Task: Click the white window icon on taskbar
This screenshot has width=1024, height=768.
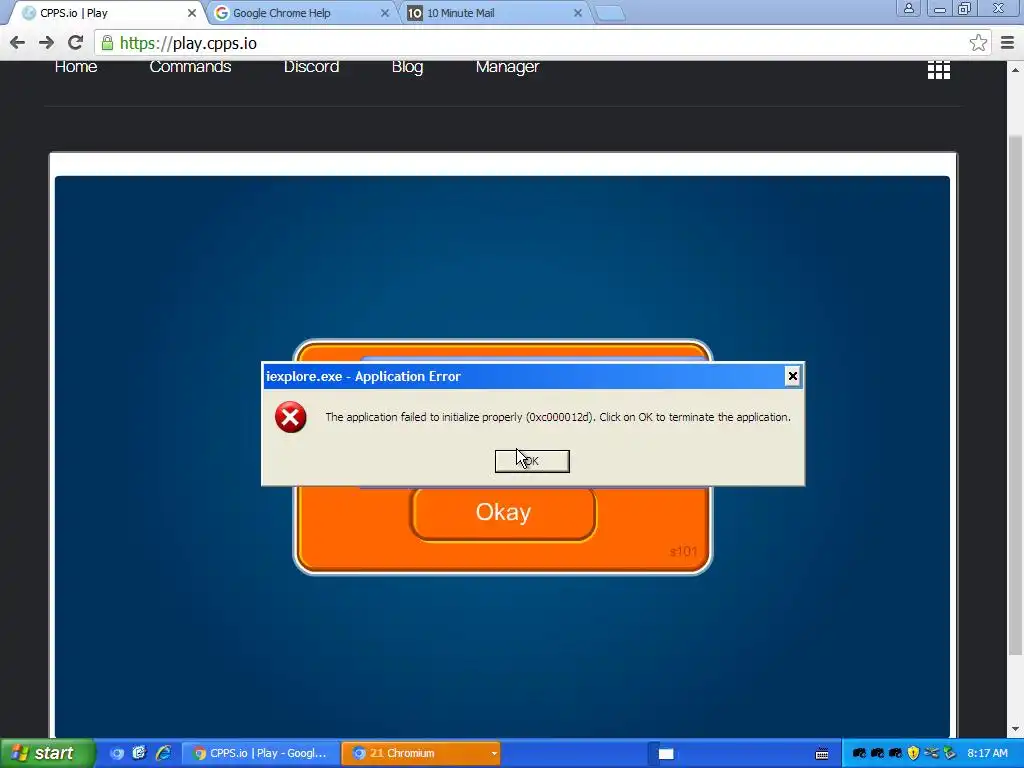Action: (665, 754)
